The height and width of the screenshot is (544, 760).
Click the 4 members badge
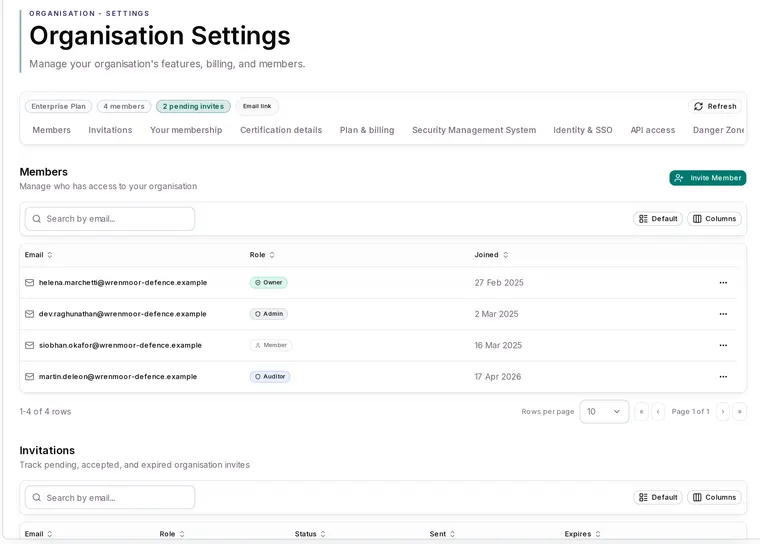tap(124, 106)
